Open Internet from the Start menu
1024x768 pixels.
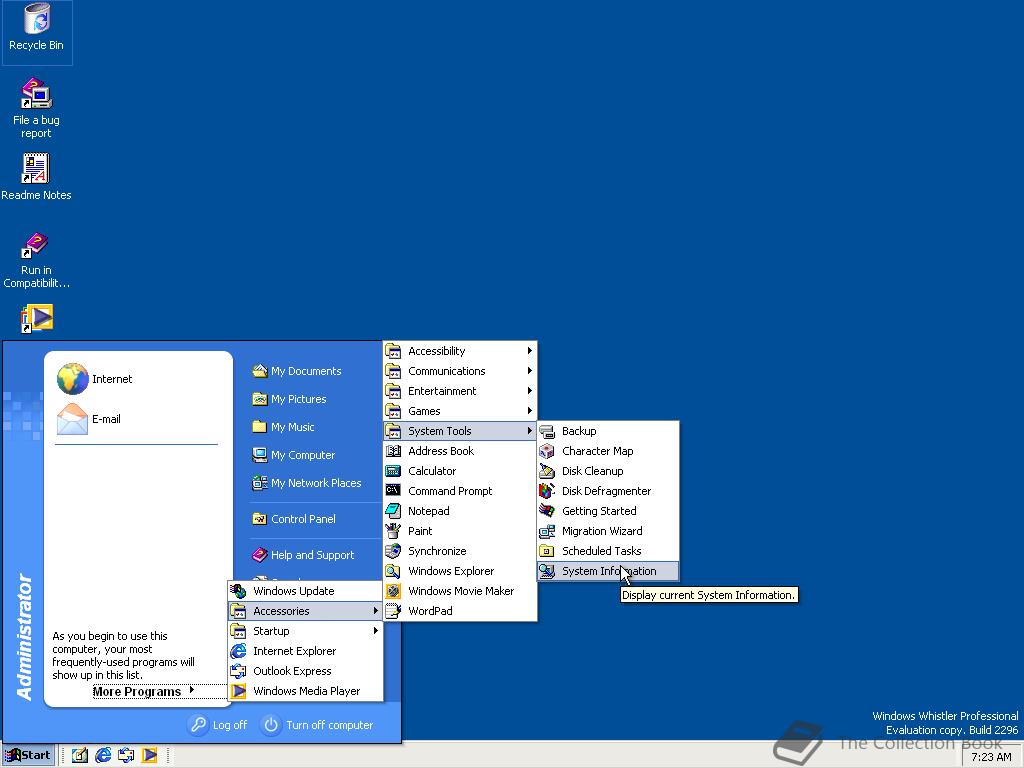(x=95, y=379)
